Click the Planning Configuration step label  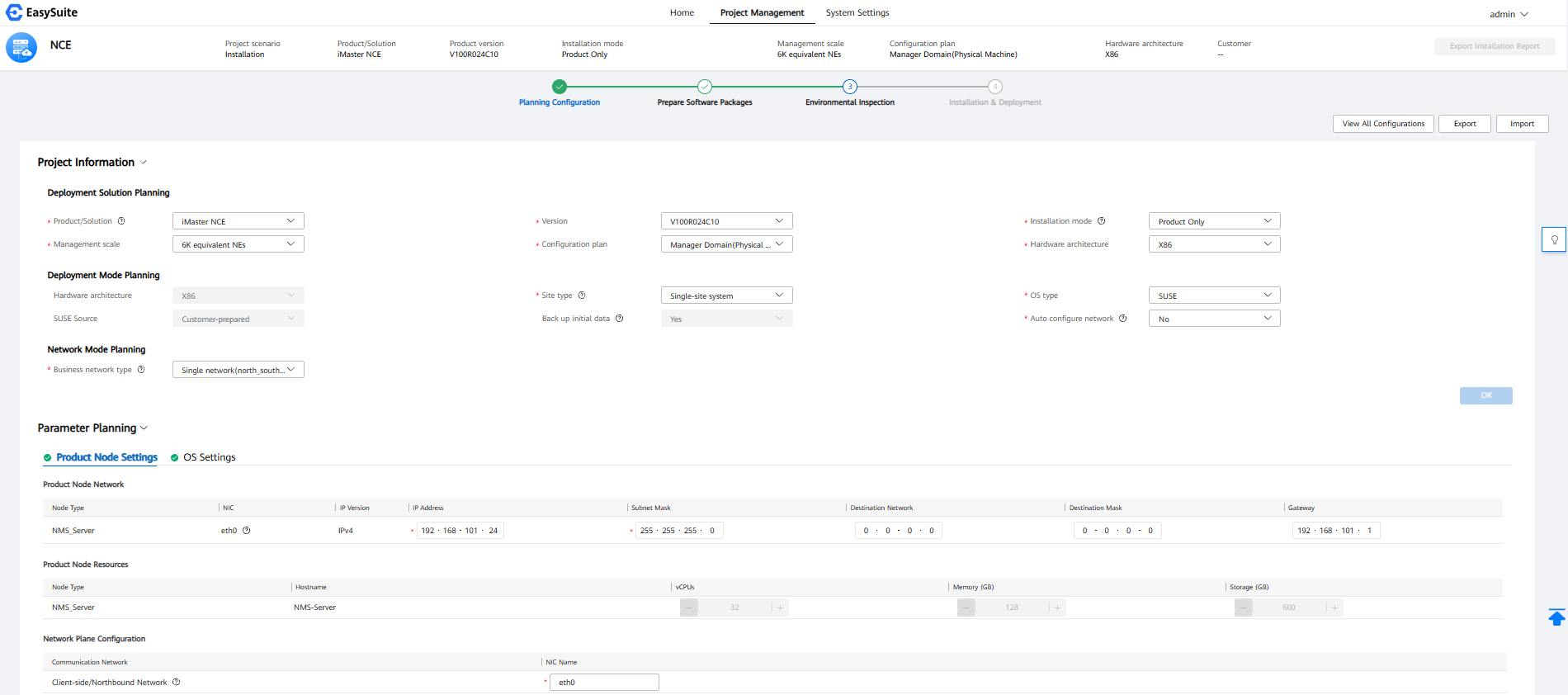coord(560,102)
